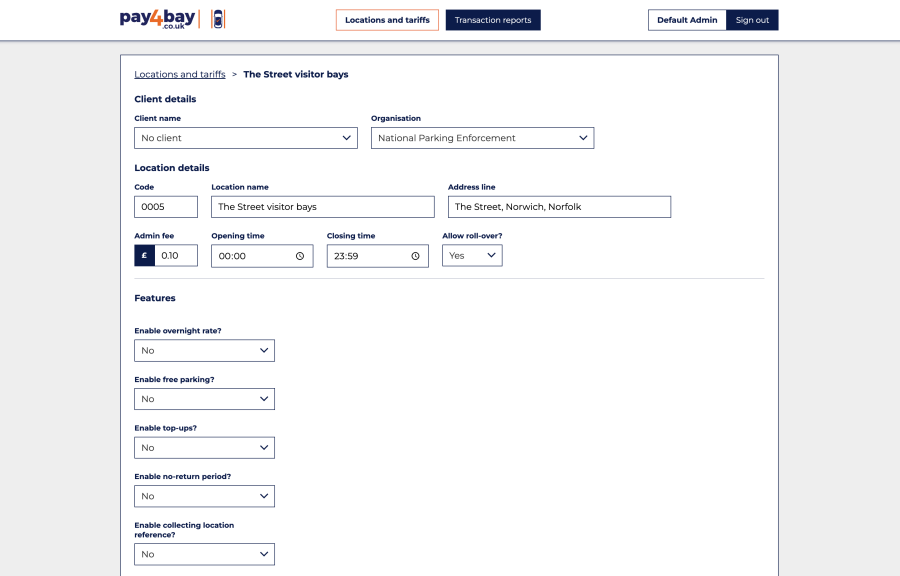
Task: Expand the Enable collecting location reference dropdown
Action: pyautogui.click(x=204, y=554)
